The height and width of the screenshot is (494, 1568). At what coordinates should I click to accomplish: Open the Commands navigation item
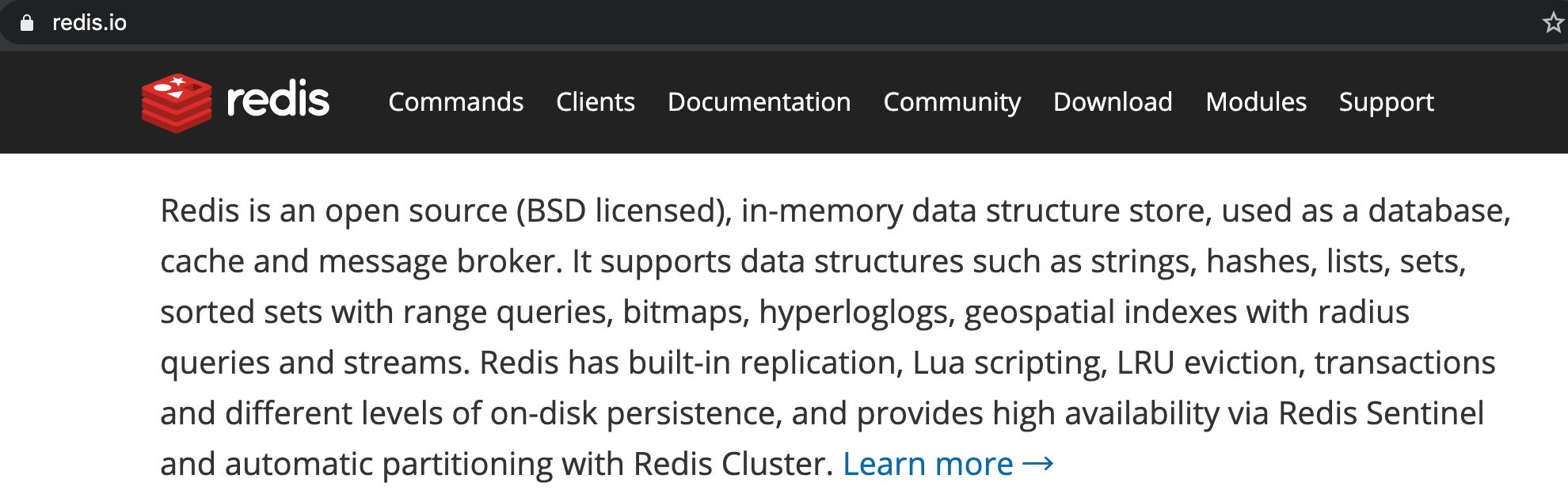click(456, 102)
